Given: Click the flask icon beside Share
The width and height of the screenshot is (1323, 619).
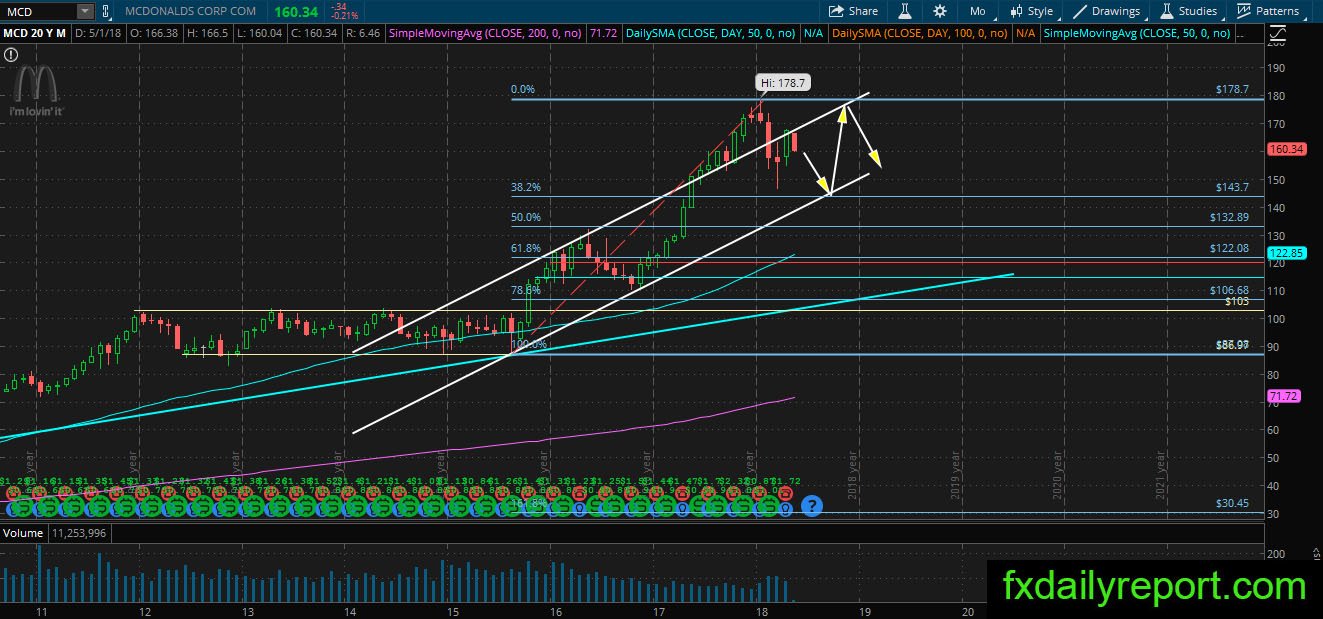Looking at the screenshot, I should click(905, 11).
